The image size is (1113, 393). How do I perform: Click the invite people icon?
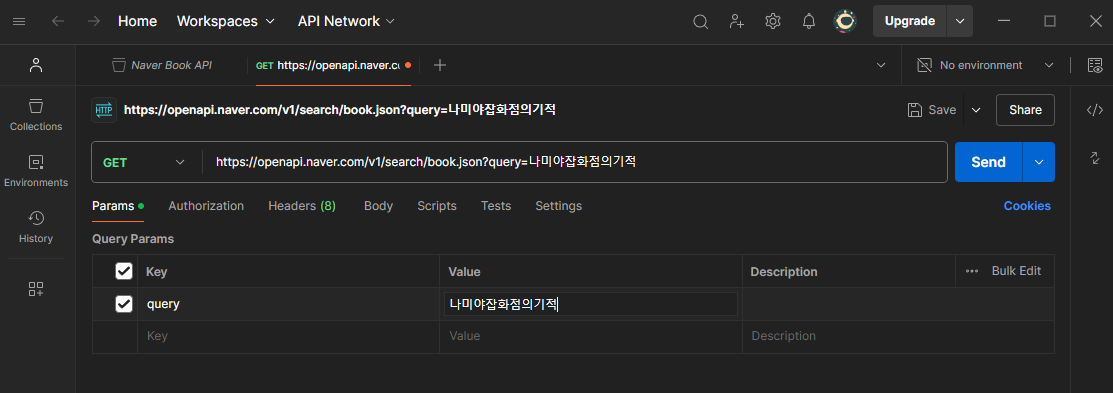737,21
